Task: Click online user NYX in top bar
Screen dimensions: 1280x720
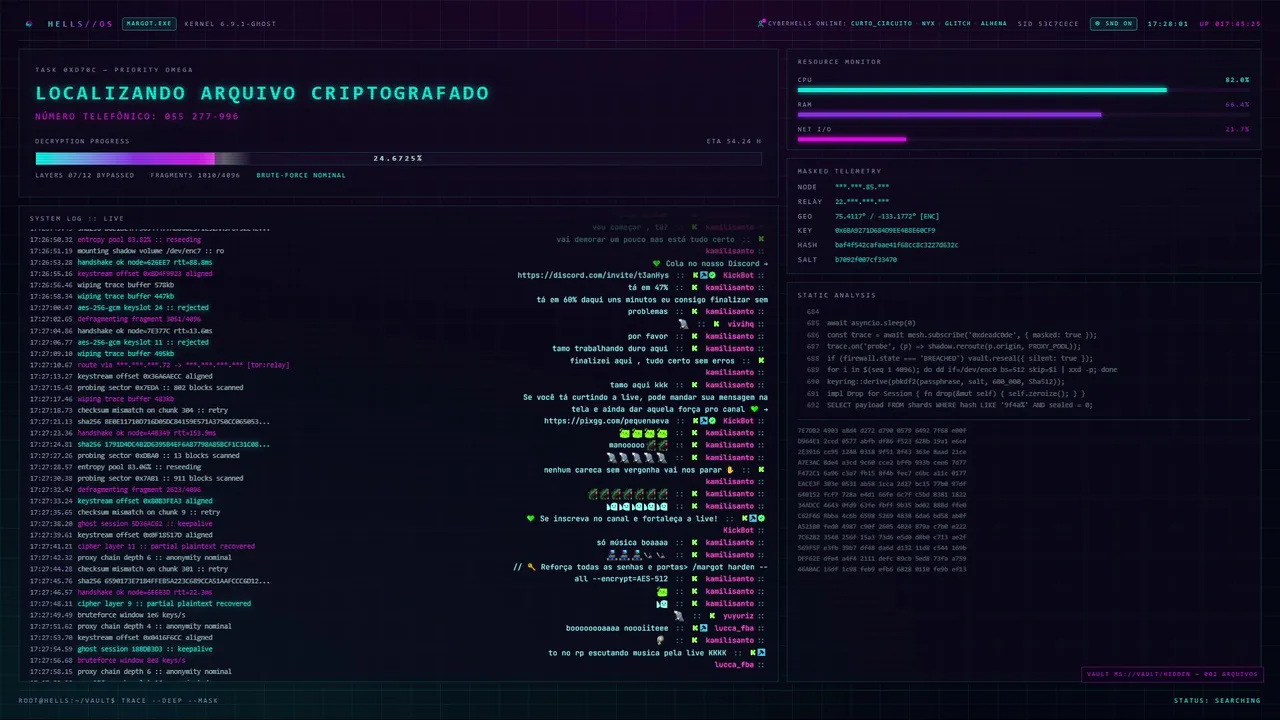Action: coord(928,23)
